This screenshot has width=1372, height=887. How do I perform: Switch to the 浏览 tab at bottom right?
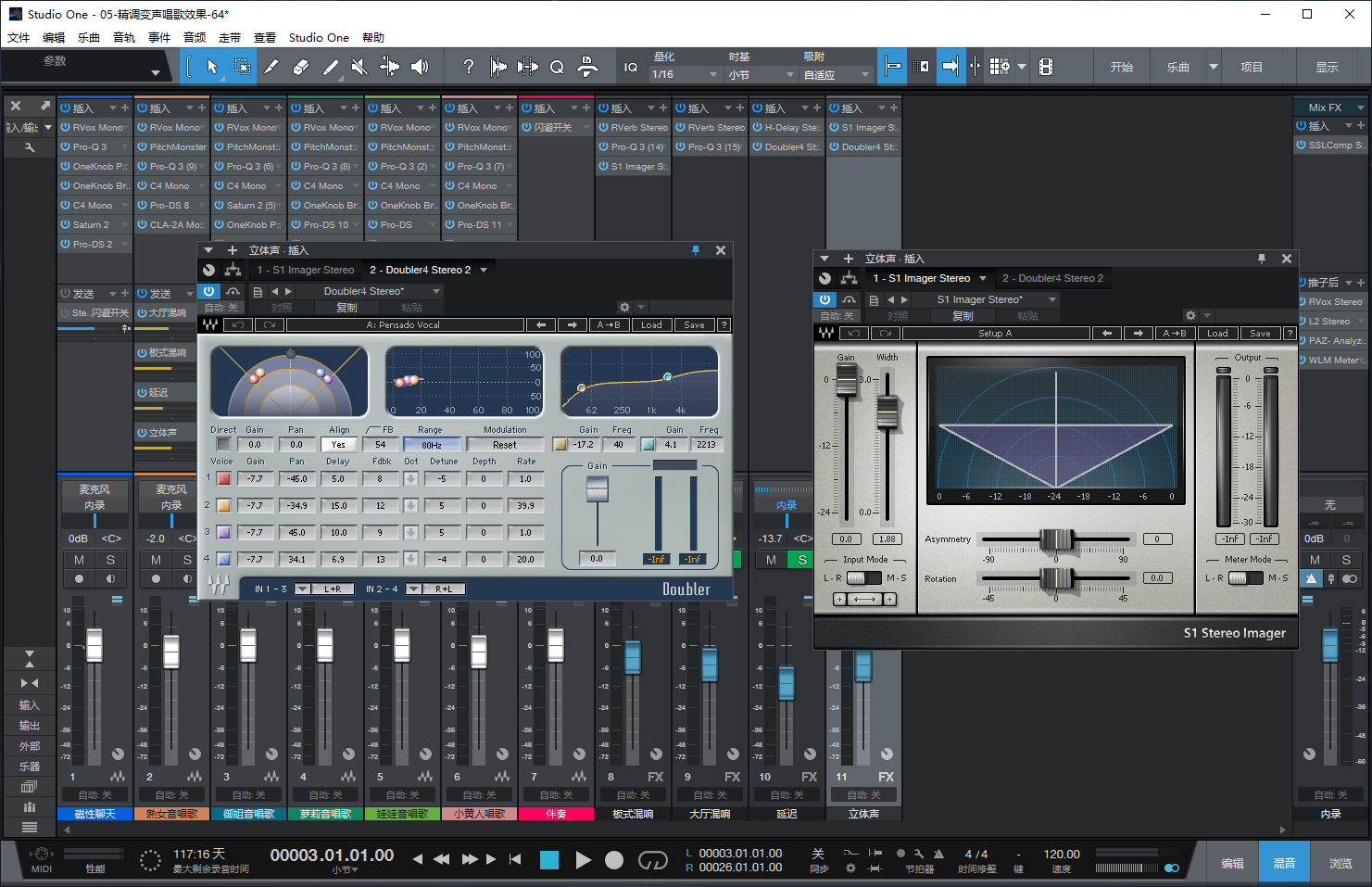pos(1341,862)
